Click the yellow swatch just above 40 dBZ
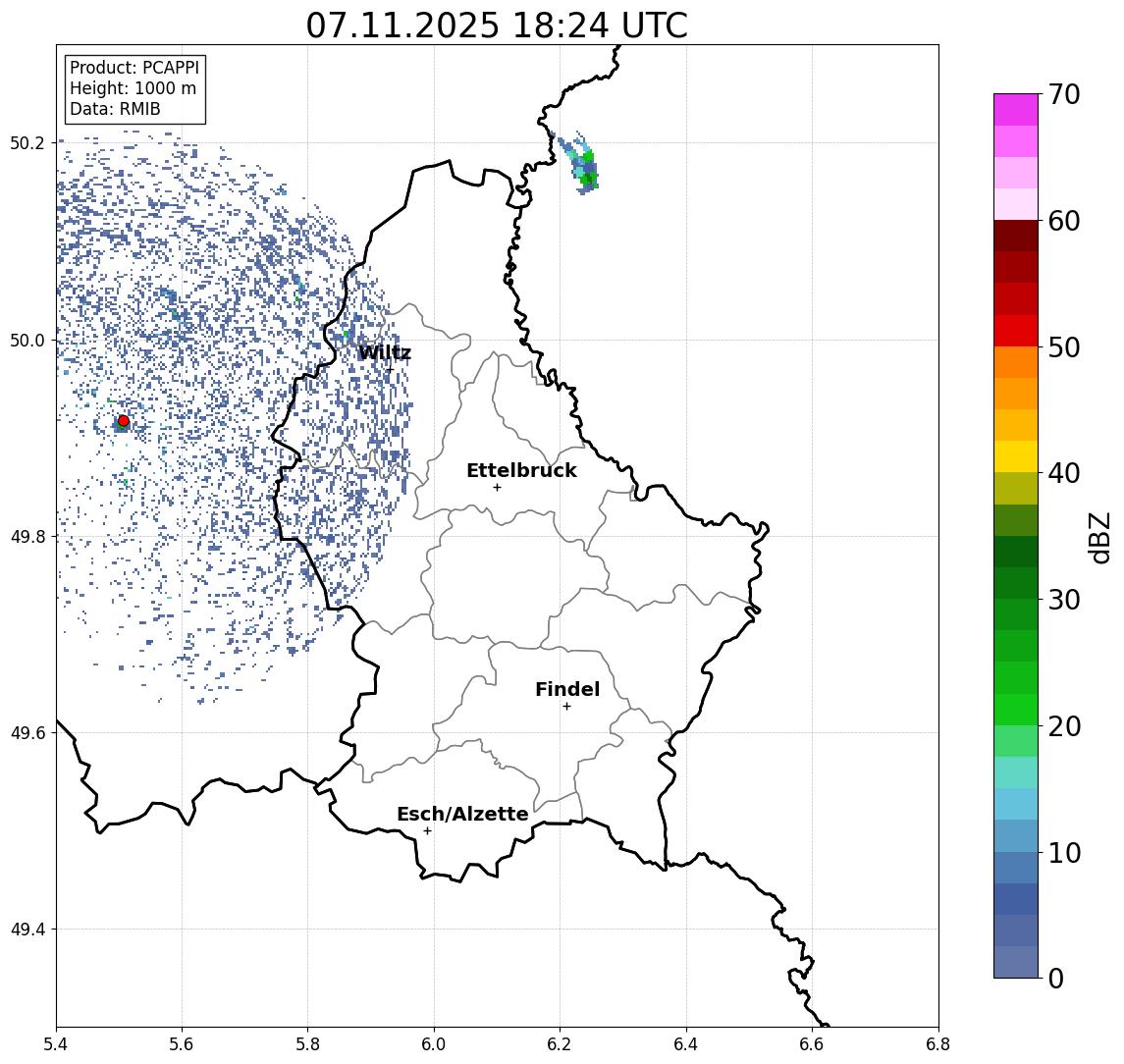This screenshot has width=1124, height=1064. (1016, 456)
